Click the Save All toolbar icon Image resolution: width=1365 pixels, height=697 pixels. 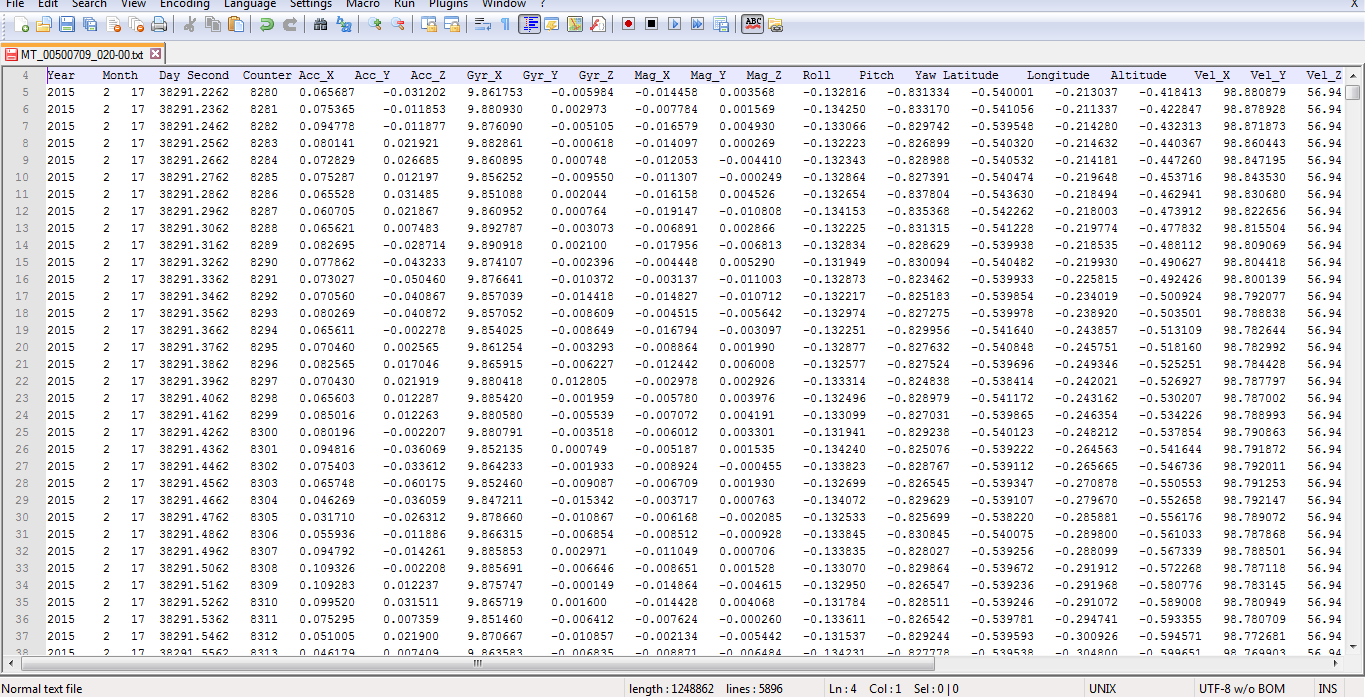tap(89, 24)
